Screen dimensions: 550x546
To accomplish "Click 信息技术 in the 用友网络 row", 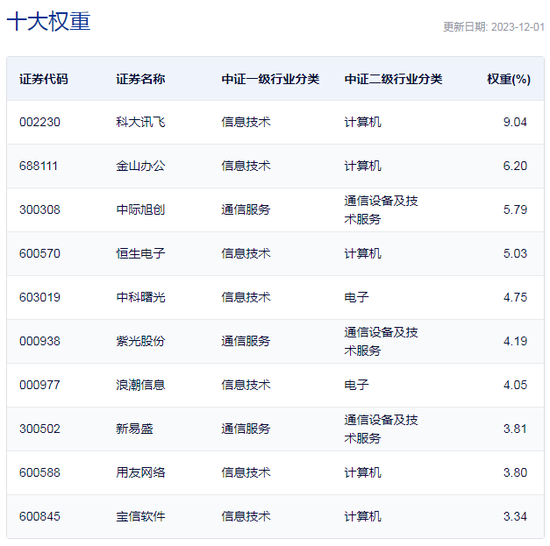I will point(246,473).
